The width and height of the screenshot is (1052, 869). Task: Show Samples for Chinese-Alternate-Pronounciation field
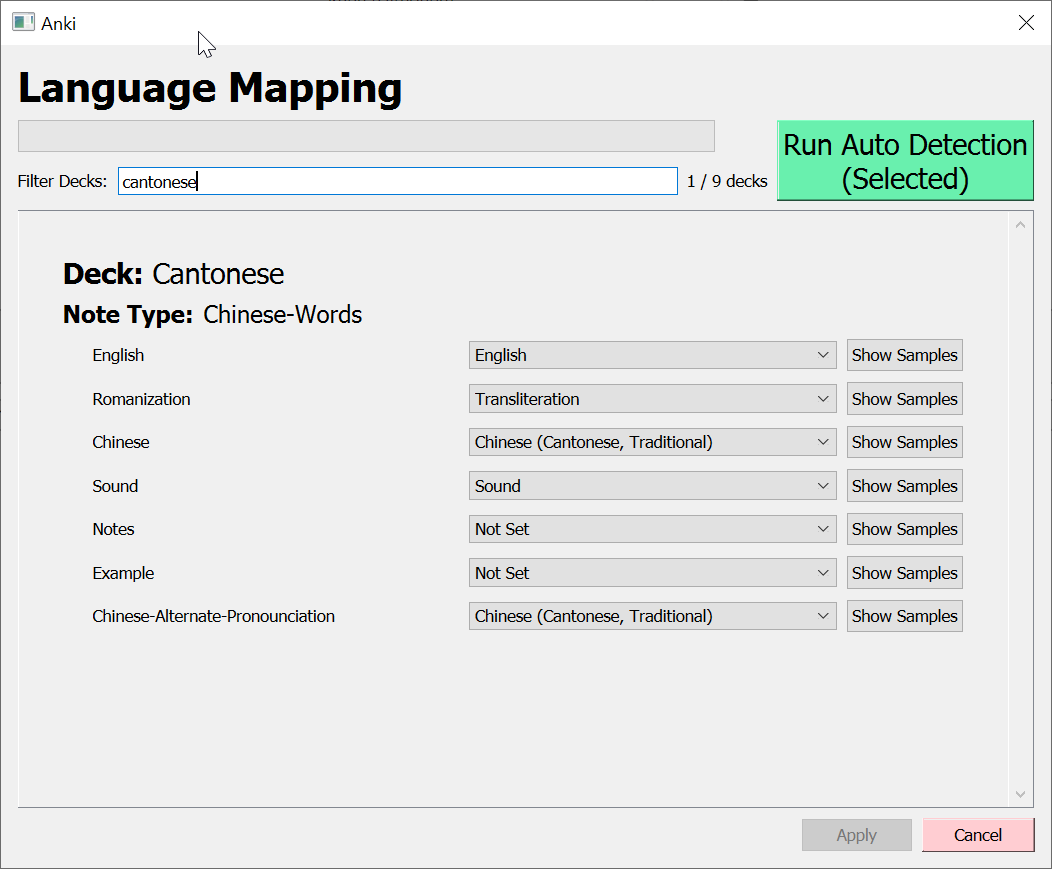pos(904,616)
